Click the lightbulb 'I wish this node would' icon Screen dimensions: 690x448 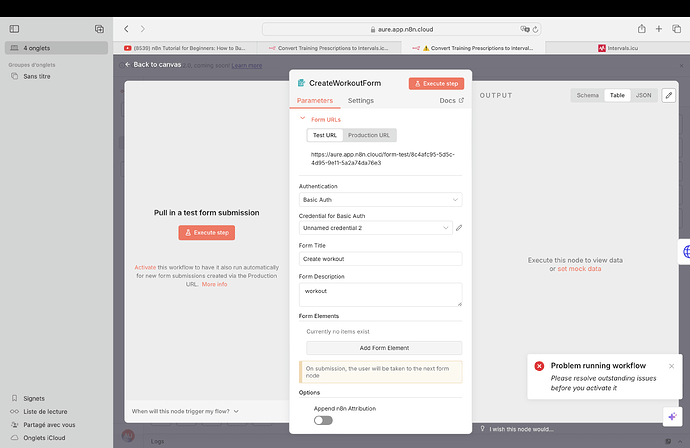(483, 429)
